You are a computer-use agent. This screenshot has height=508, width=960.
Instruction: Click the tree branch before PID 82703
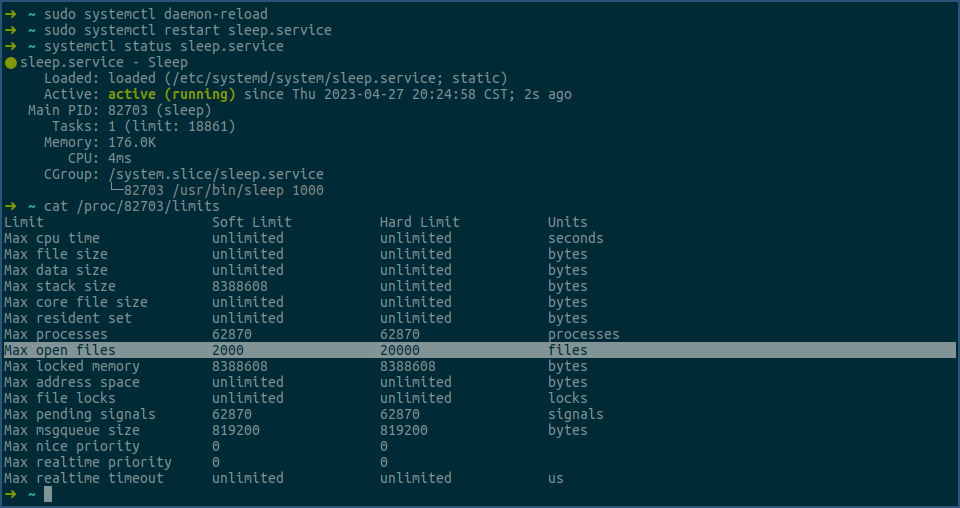click(116, 190)
